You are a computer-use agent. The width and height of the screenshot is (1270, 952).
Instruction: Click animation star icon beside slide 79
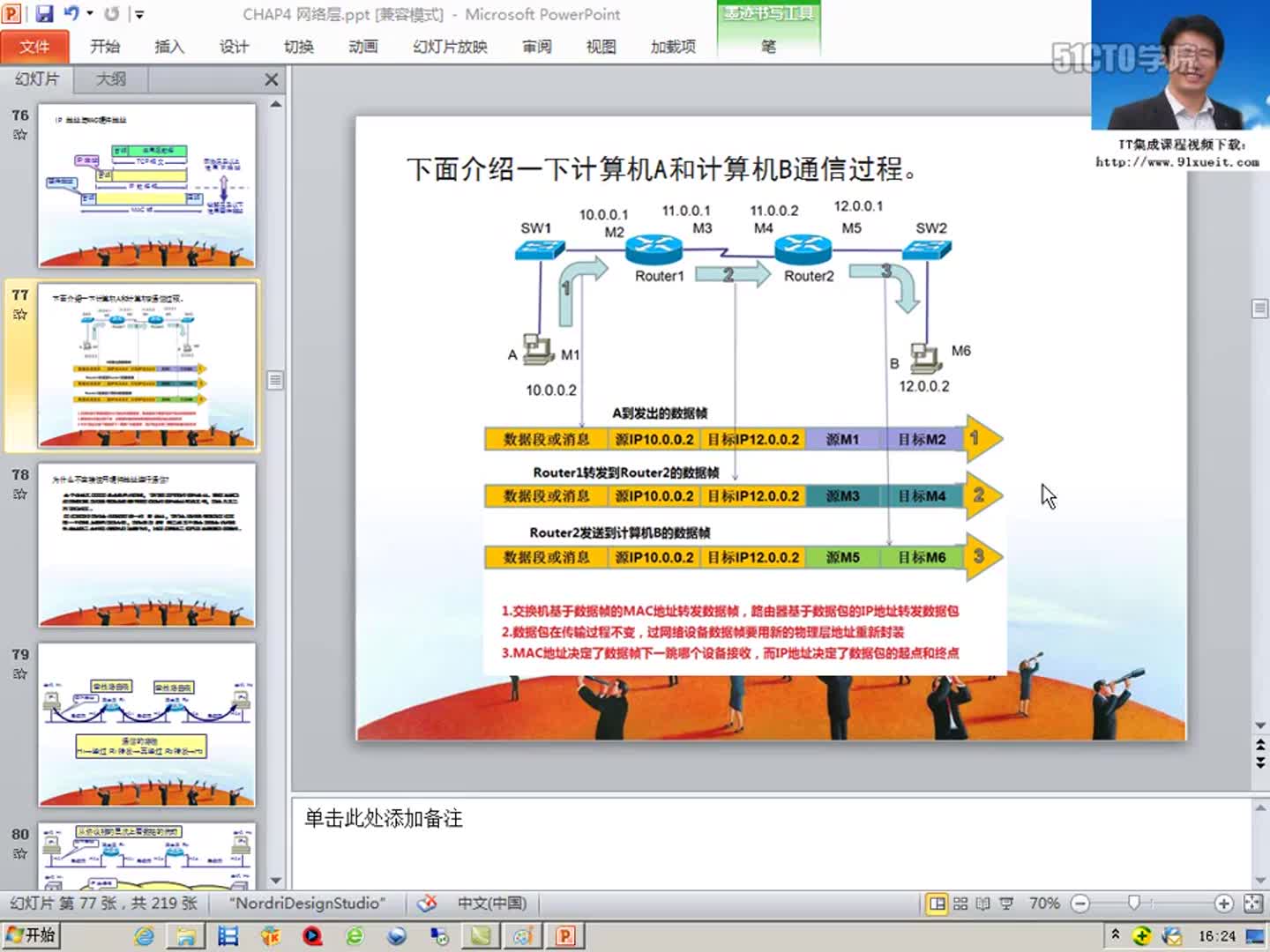pyautogui.click(x=20, y=674)
